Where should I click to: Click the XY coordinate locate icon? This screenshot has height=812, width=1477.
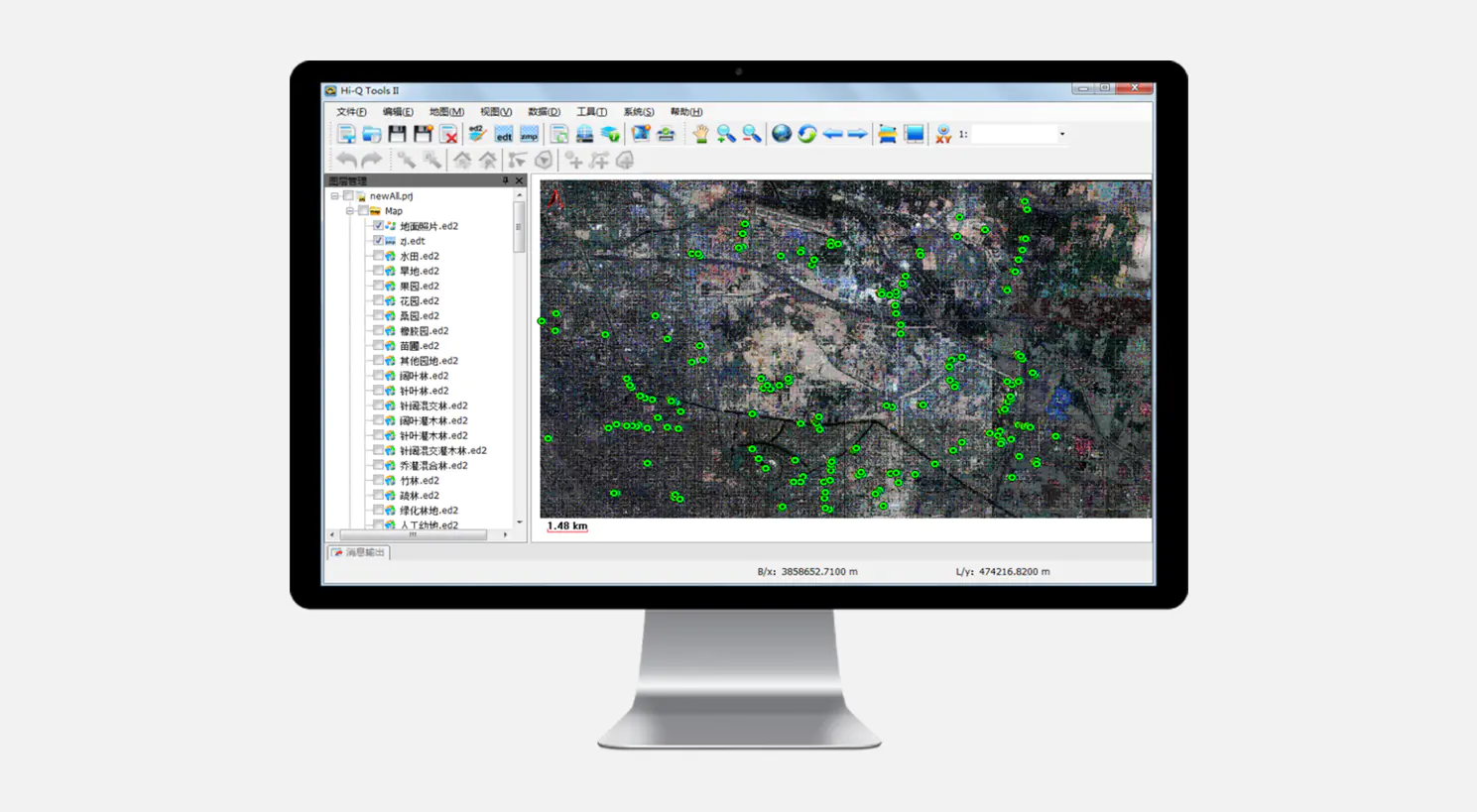942,134
